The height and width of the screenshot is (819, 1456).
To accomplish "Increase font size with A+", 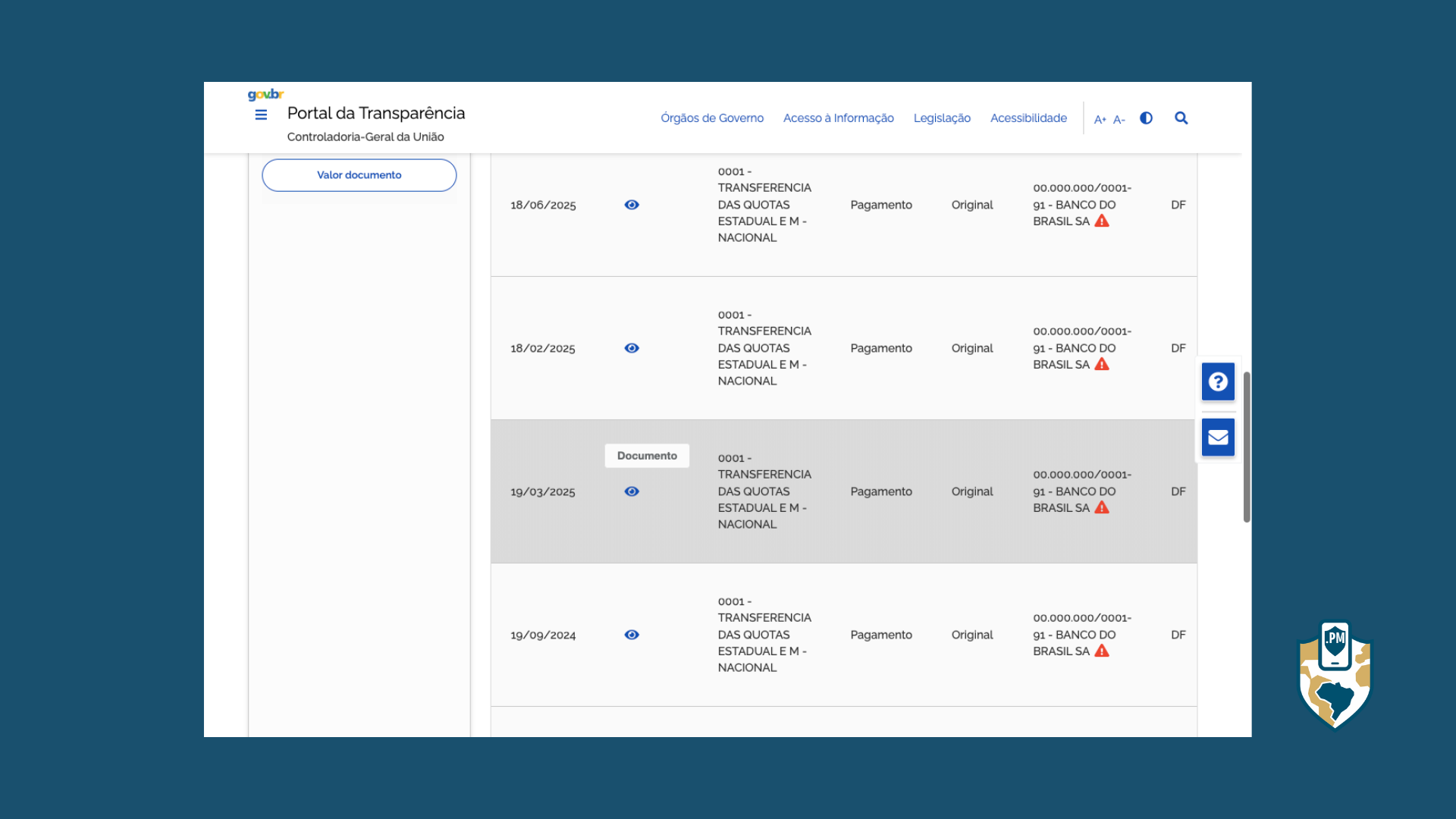I will [1100, 120].
